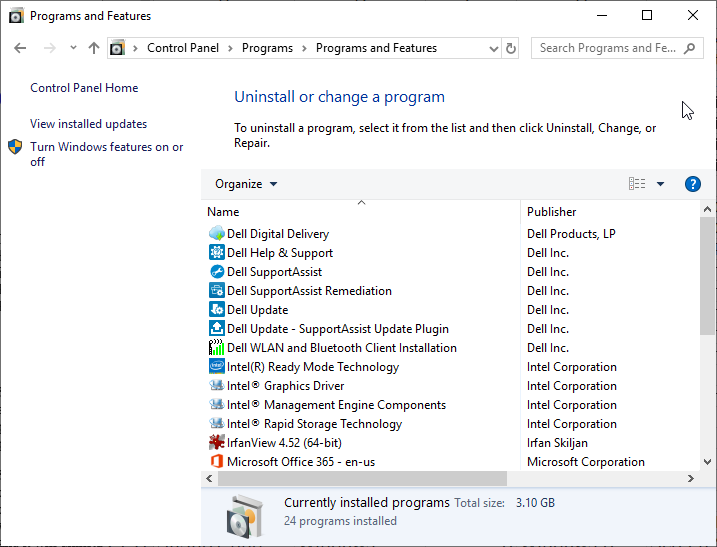Go up one level with up arrow
This screenshot has width=717, height=547.
(94, 48)
